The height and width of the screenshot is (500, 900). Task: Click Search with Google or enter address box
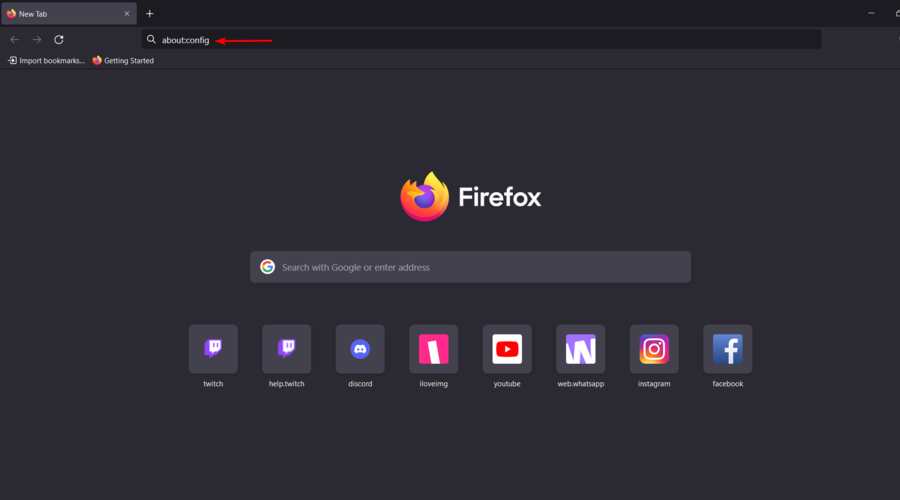point(470,267)
